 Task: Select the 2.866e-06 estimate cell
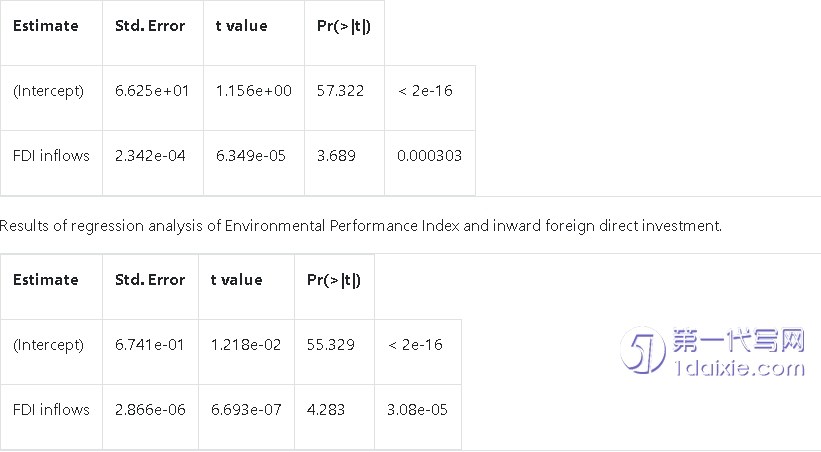(x=150, y=410)
